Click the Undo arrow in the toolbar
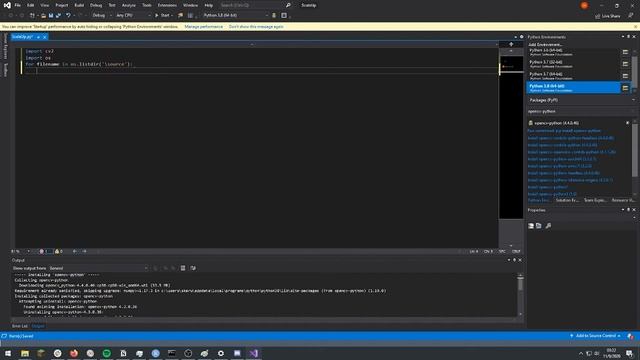 (68, 16)
